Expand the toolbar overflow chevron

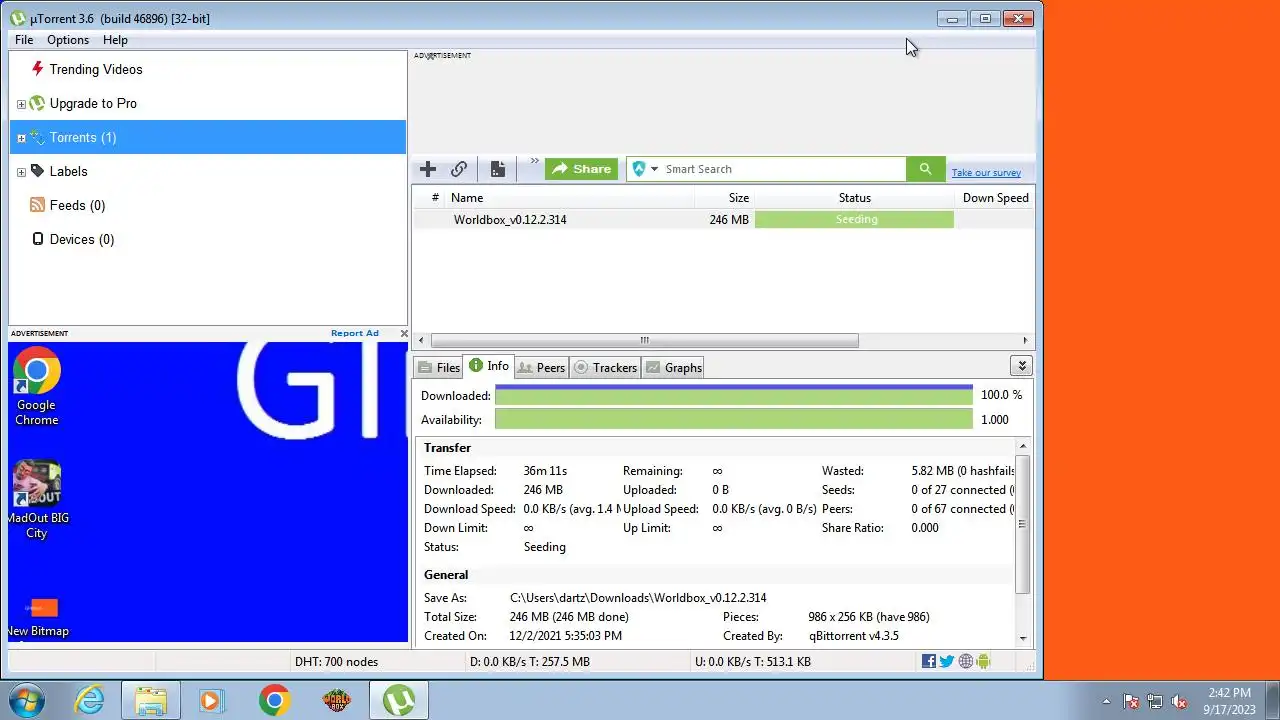[x=534, y=161]
